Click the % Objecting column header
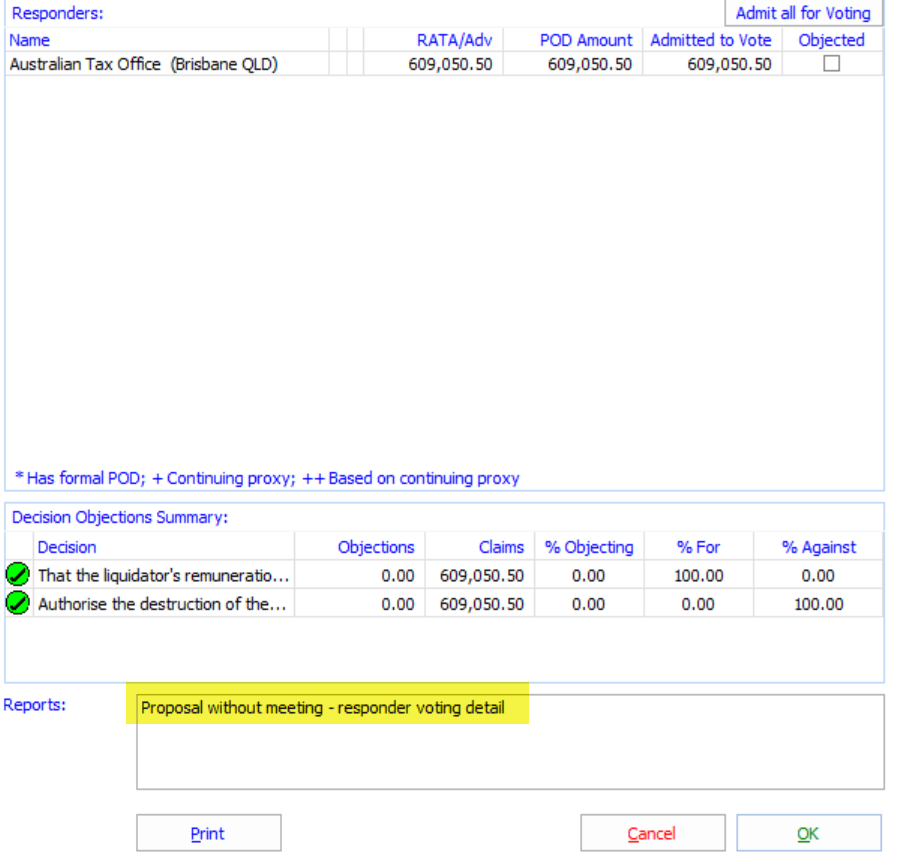The width and height of the screenshot is (901, 866). click(589, 547)
